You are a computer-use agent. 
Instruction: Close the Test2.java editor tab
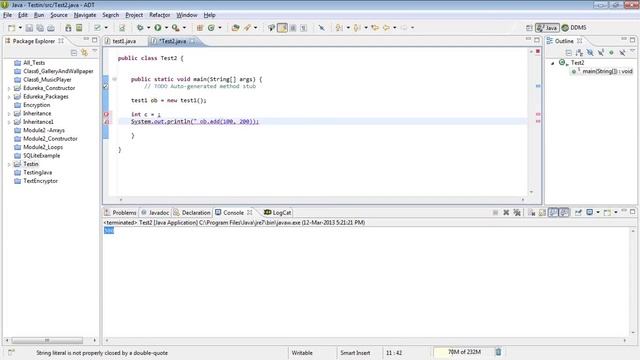(x=192, y=41)
